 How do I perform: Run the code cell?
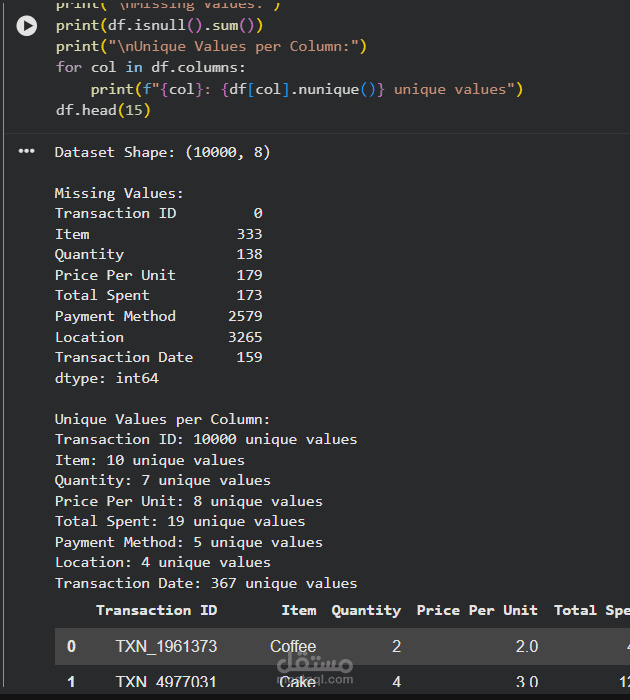point(27,26)
